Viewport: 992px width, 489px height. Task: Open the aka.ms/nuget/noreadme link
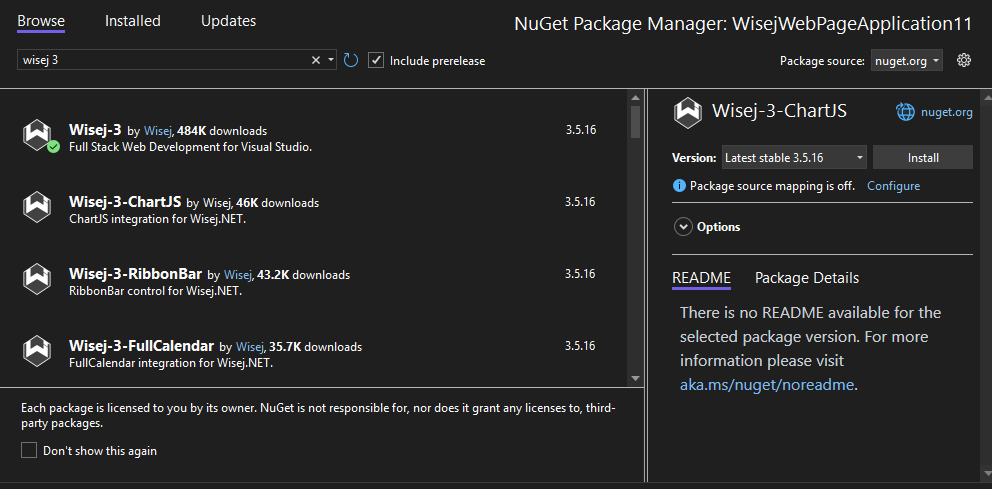coord(767,385)
